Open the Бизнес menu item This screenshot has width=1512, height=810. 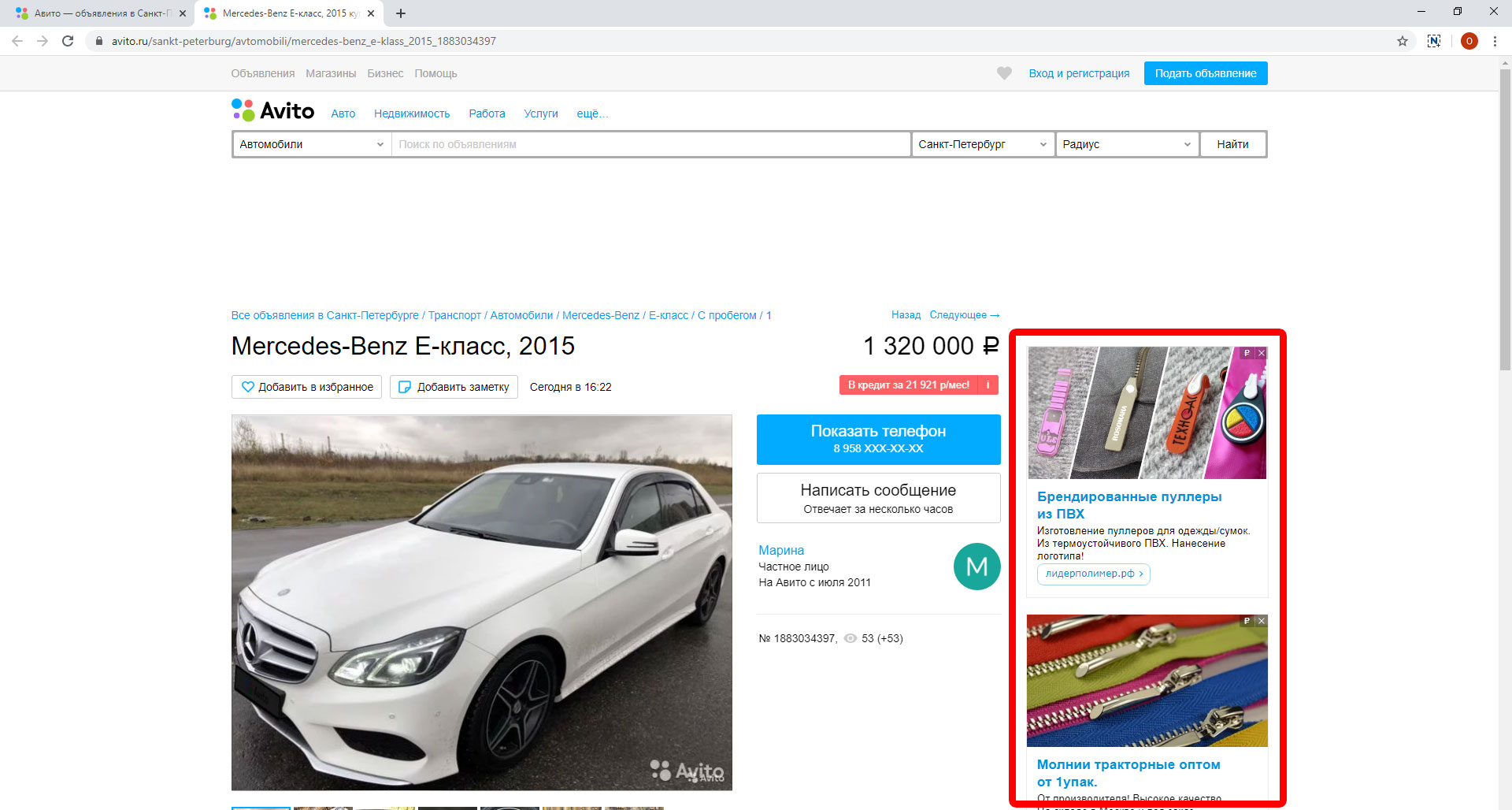point(385,73)
